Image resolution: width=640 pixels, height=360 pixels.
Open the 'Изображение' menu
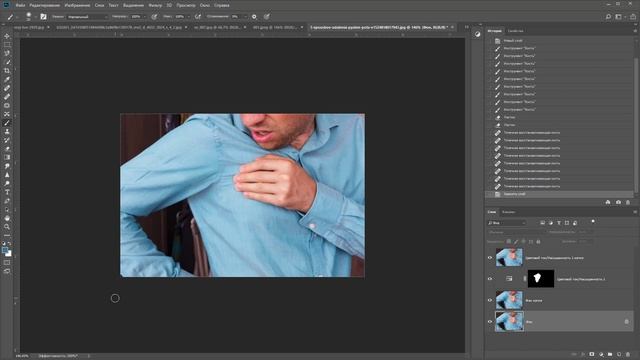[x=77, y=5]
